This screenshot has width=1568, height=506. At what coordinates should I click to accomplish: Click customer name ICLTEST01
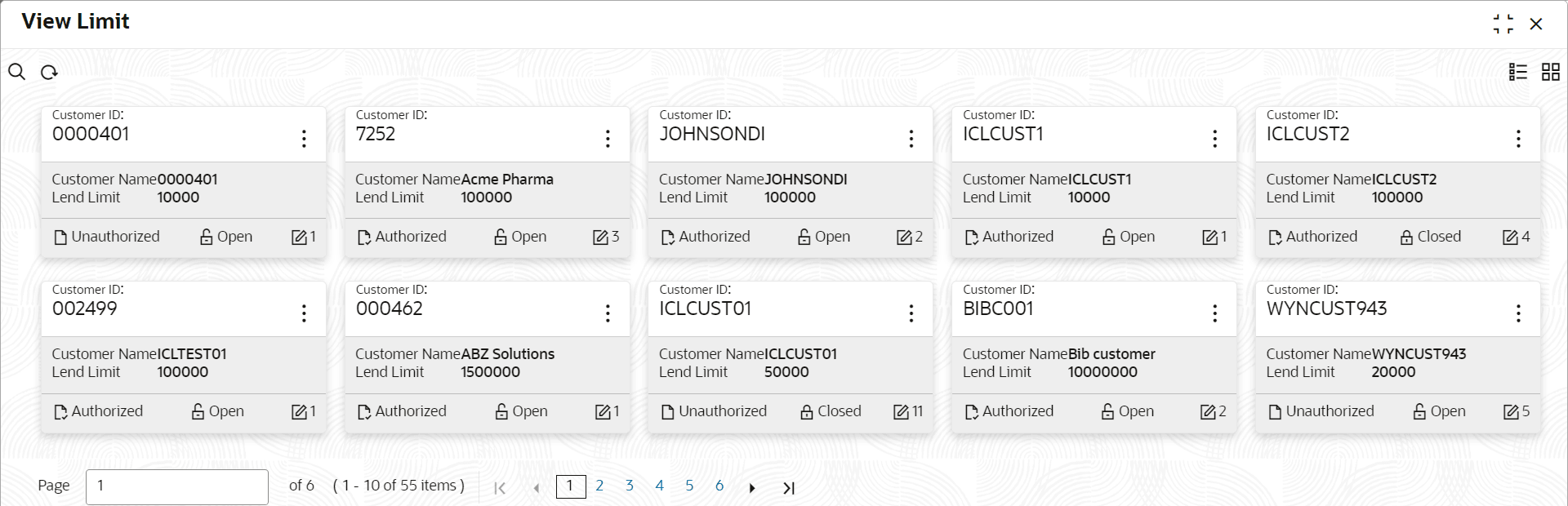[x=192, y=354]
